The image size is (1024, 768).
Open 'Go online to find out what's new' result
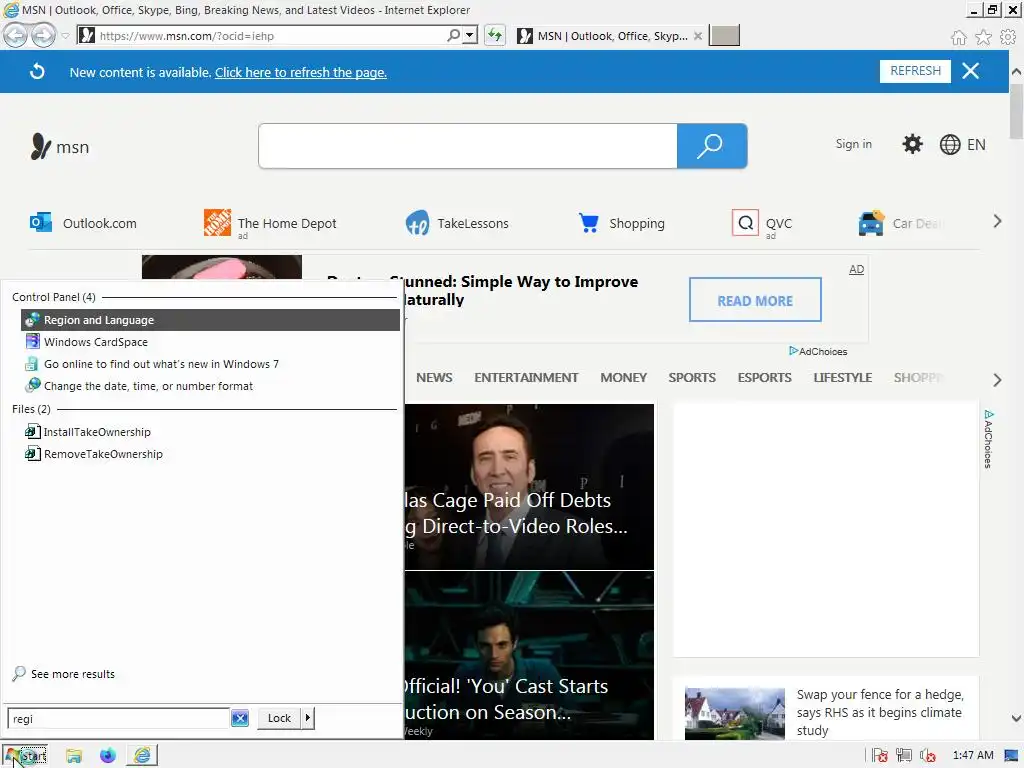pos(210,364)
